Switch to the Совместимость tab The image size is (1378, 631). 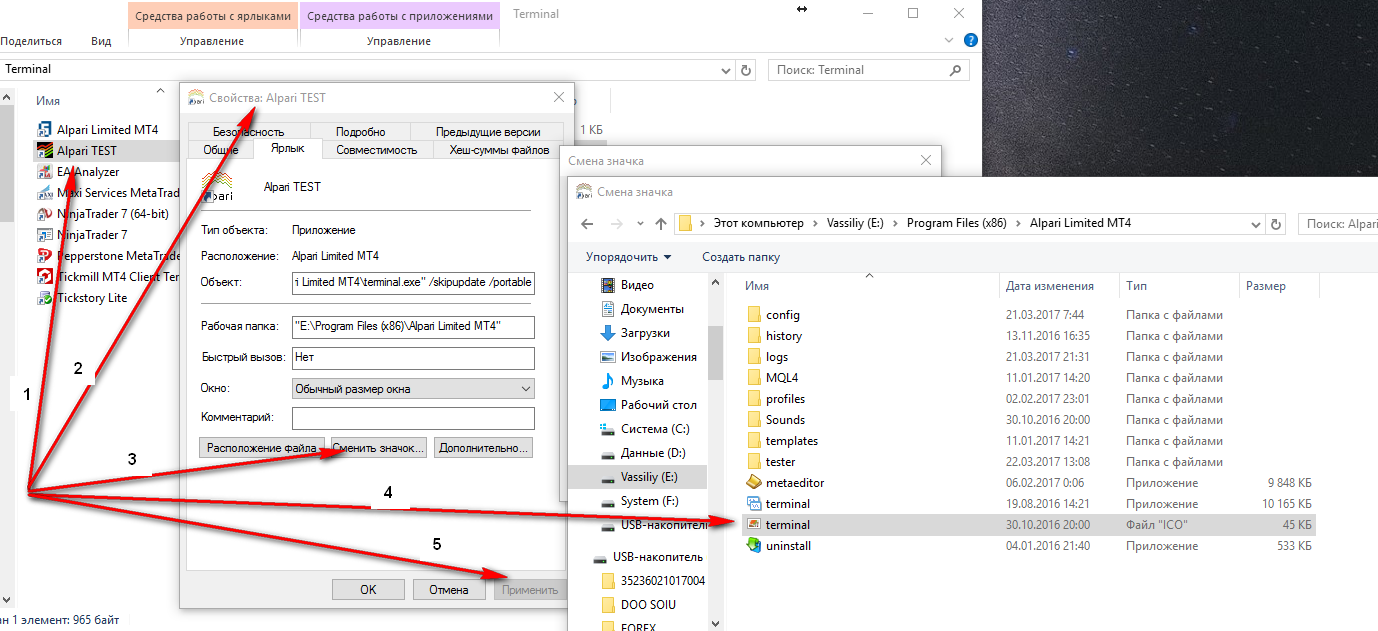pyautogui.click(x=376, y=150)
